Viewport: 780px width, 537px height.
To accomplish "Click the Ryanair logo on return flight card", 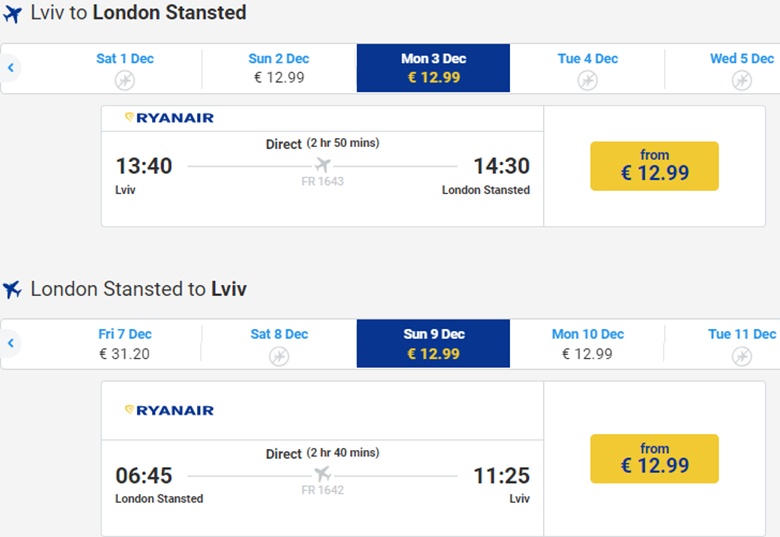I will click(169, 410).
